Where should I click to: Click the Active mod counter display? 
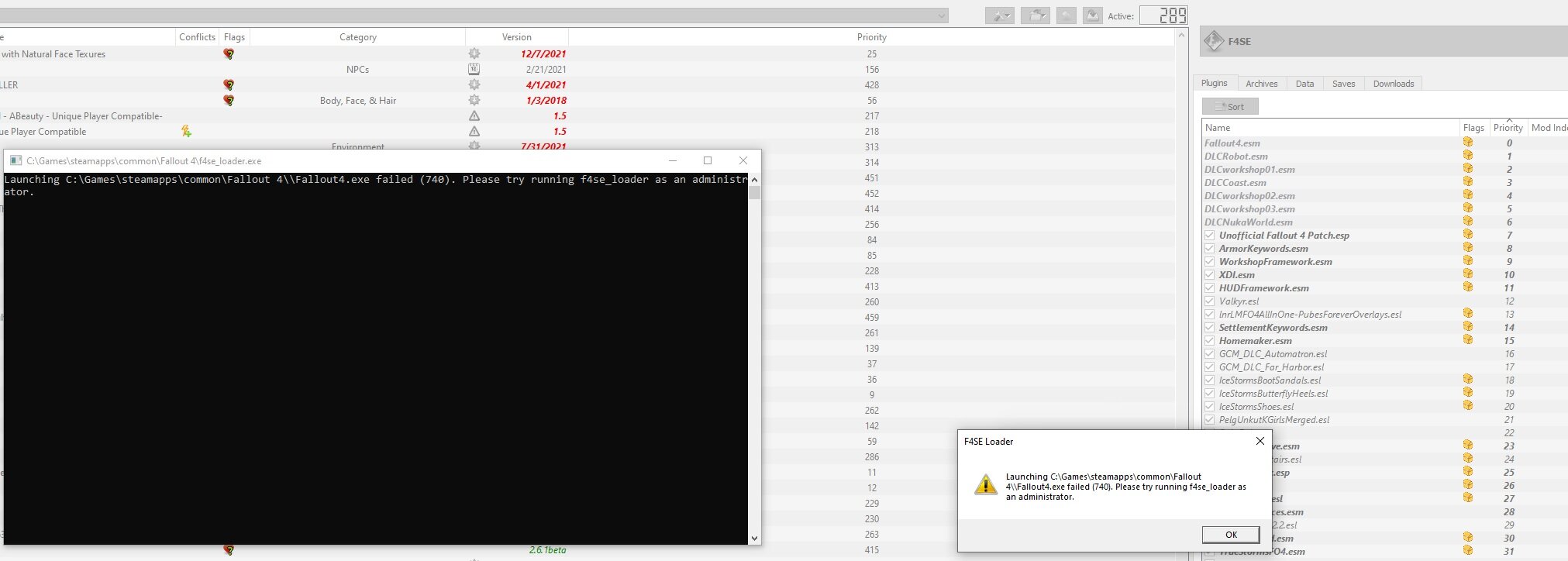pyautogui.click(x=1163, y=15)
